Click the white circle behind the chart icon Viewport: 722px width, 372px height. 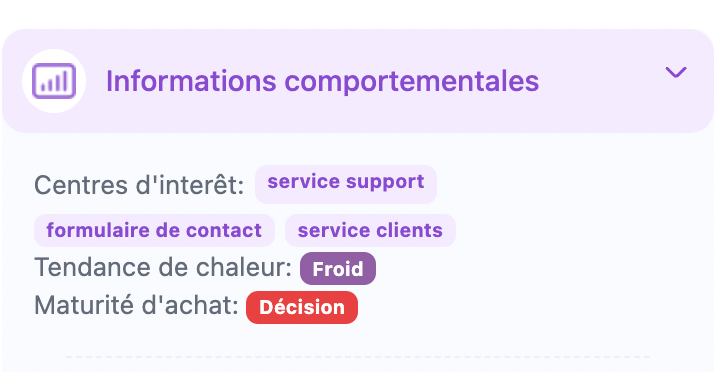54,81
